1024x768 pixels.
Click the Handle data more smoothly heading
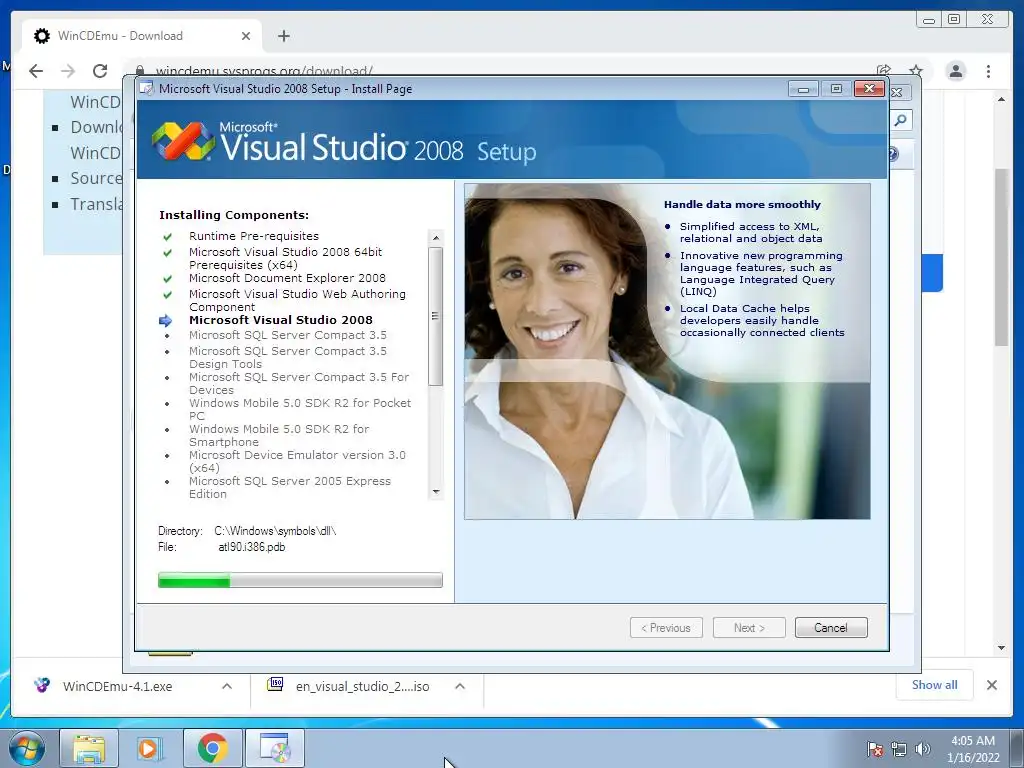tap(742, 204)
